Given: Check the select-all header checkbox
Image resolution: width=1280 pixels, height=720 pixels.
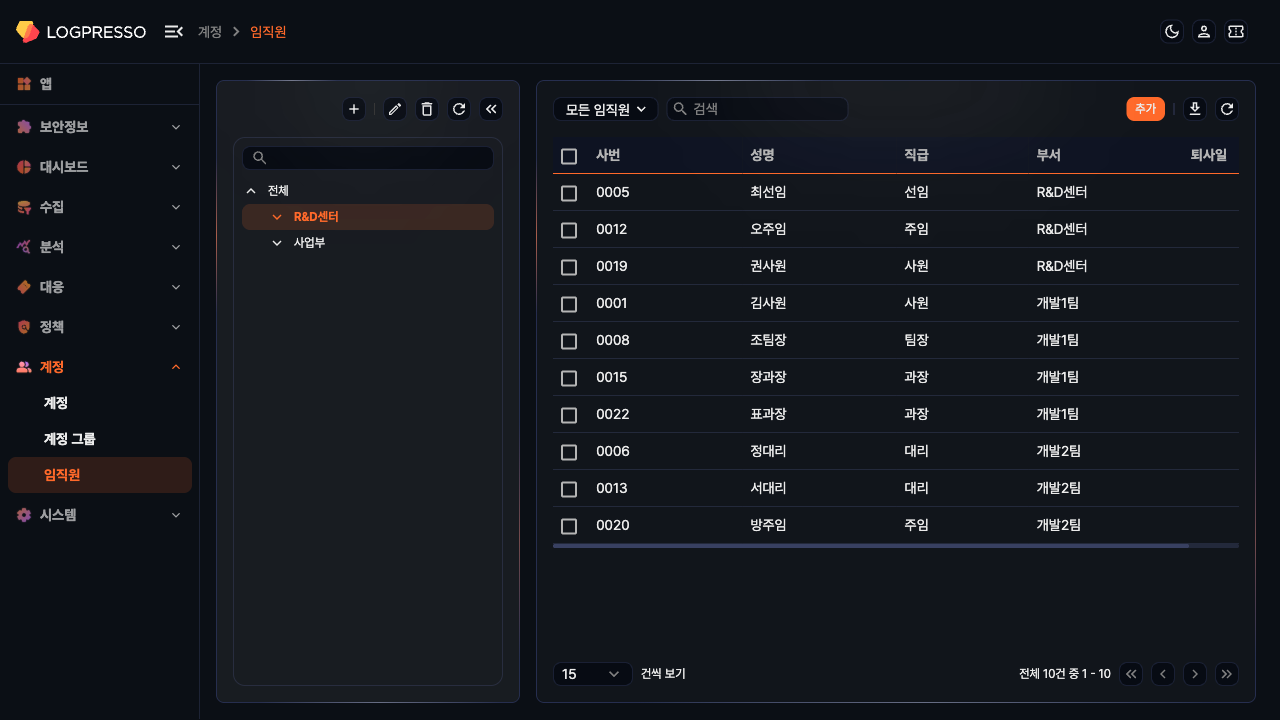Looking at the screenshot, I should click(569, 156).
